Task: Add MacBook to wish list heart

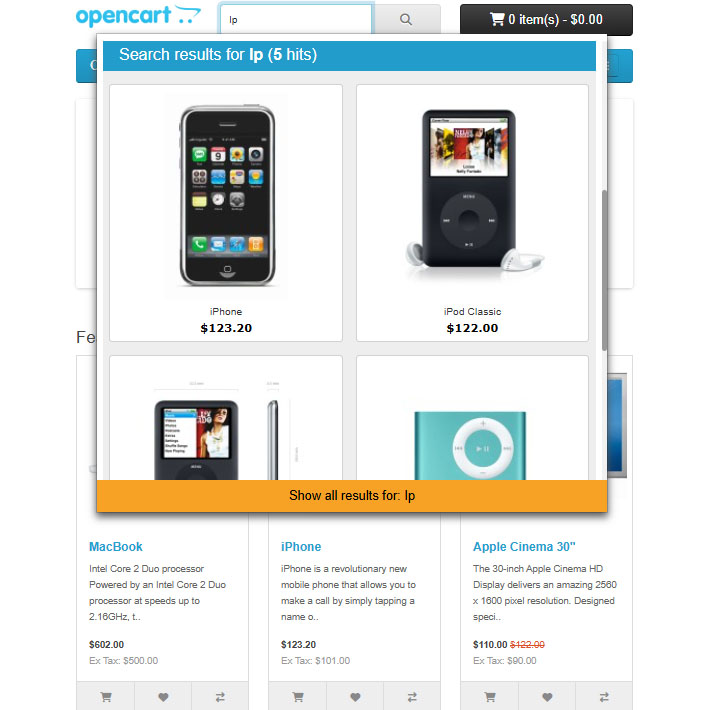Action: pos(163,696)
